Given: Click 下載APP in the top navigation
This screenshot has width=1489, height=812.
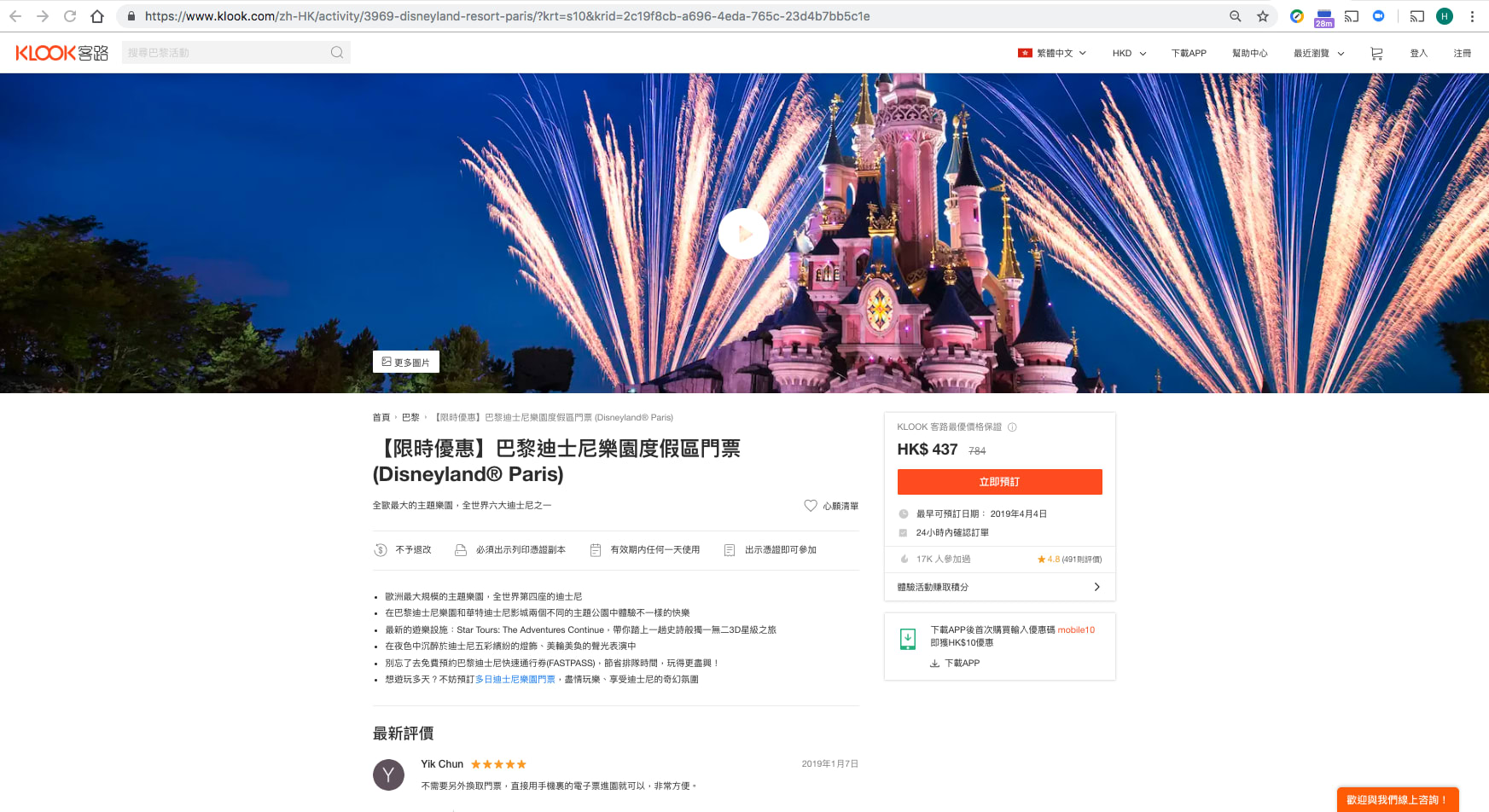Looking at the screenshot, I should coord(1189,53).
